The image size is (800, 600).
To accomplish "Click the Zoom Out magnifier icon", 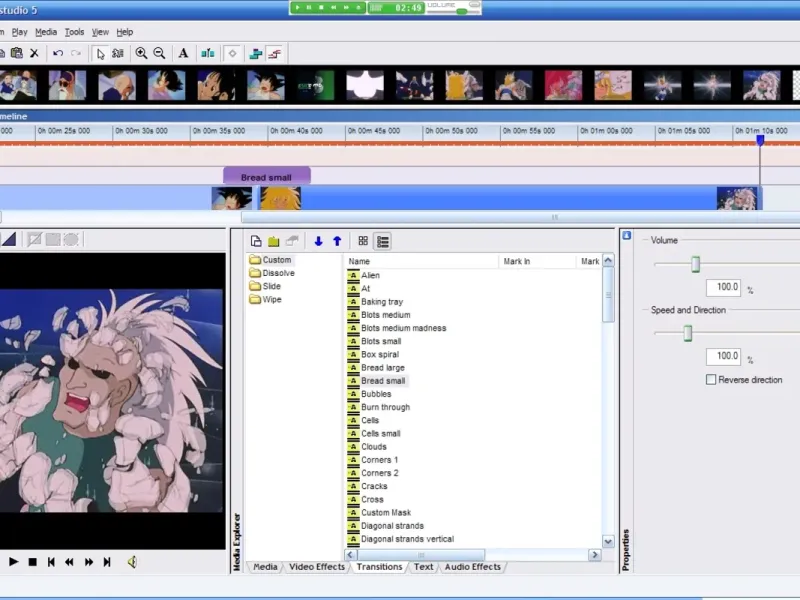I will 159,53.
